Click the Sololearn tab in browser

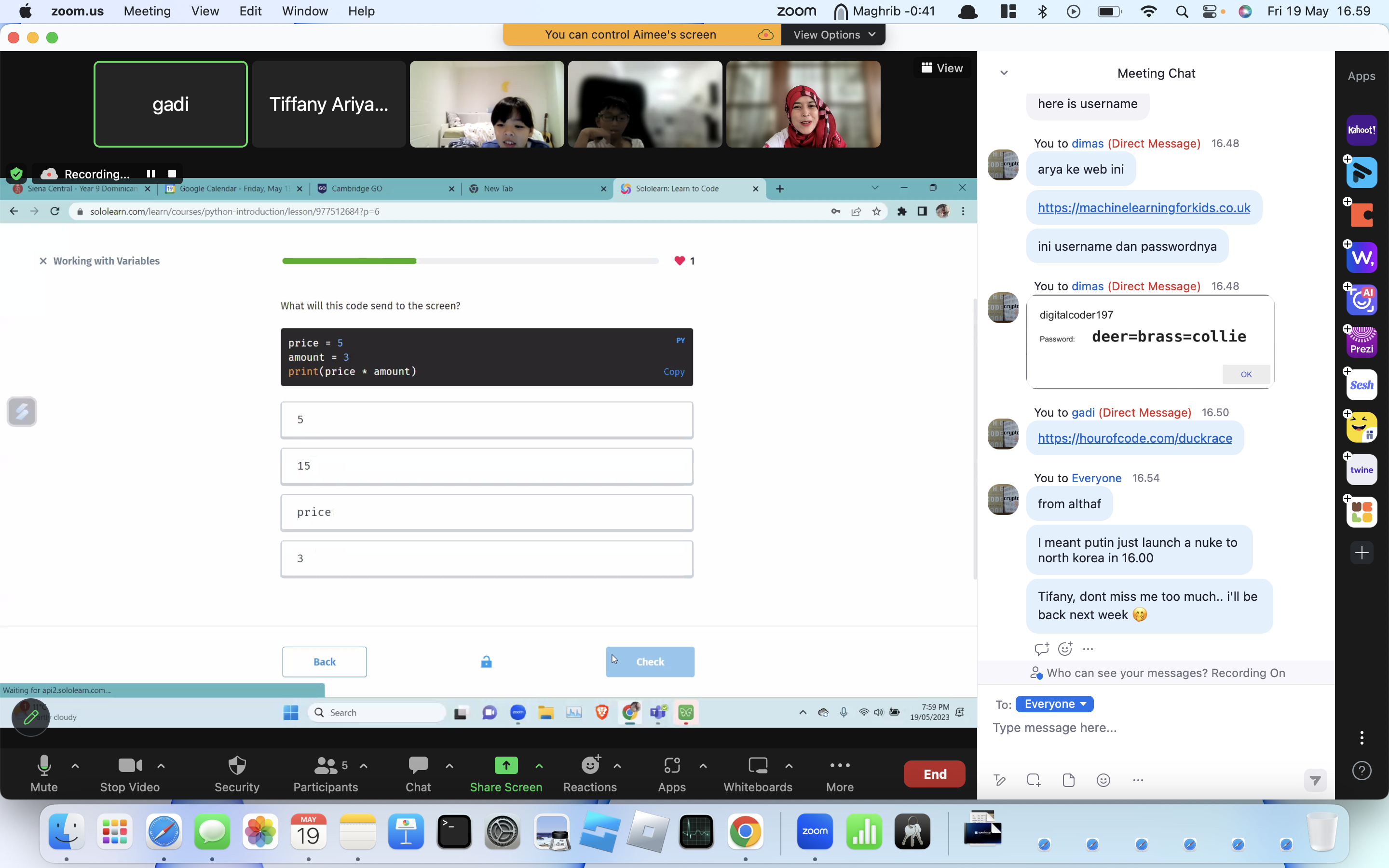point(689,189)
